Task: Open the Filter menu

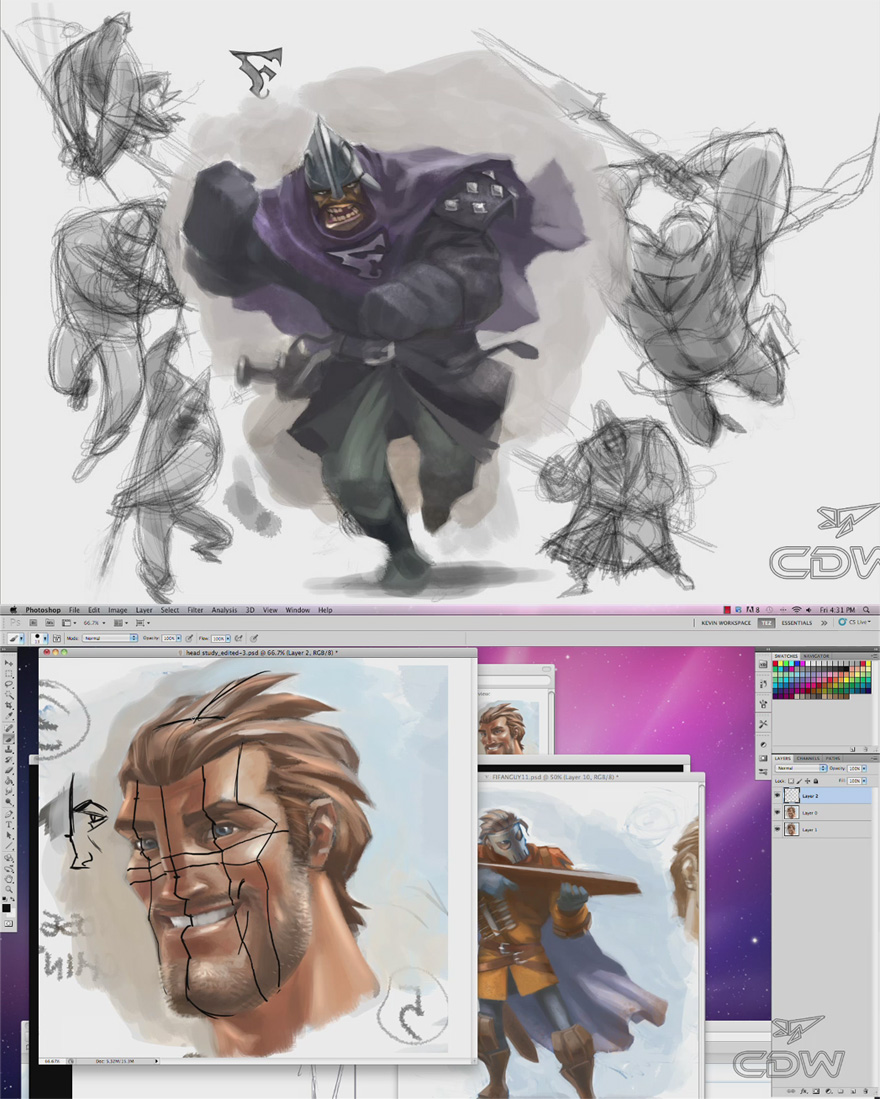Action: click(x=195, y=610)
